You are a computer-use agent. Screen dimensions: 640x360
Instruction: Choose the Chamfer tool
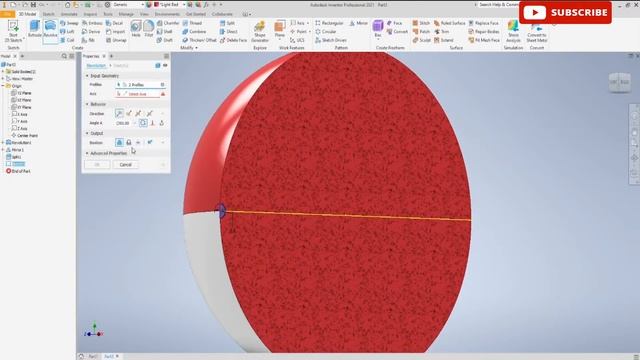(168, 23)
